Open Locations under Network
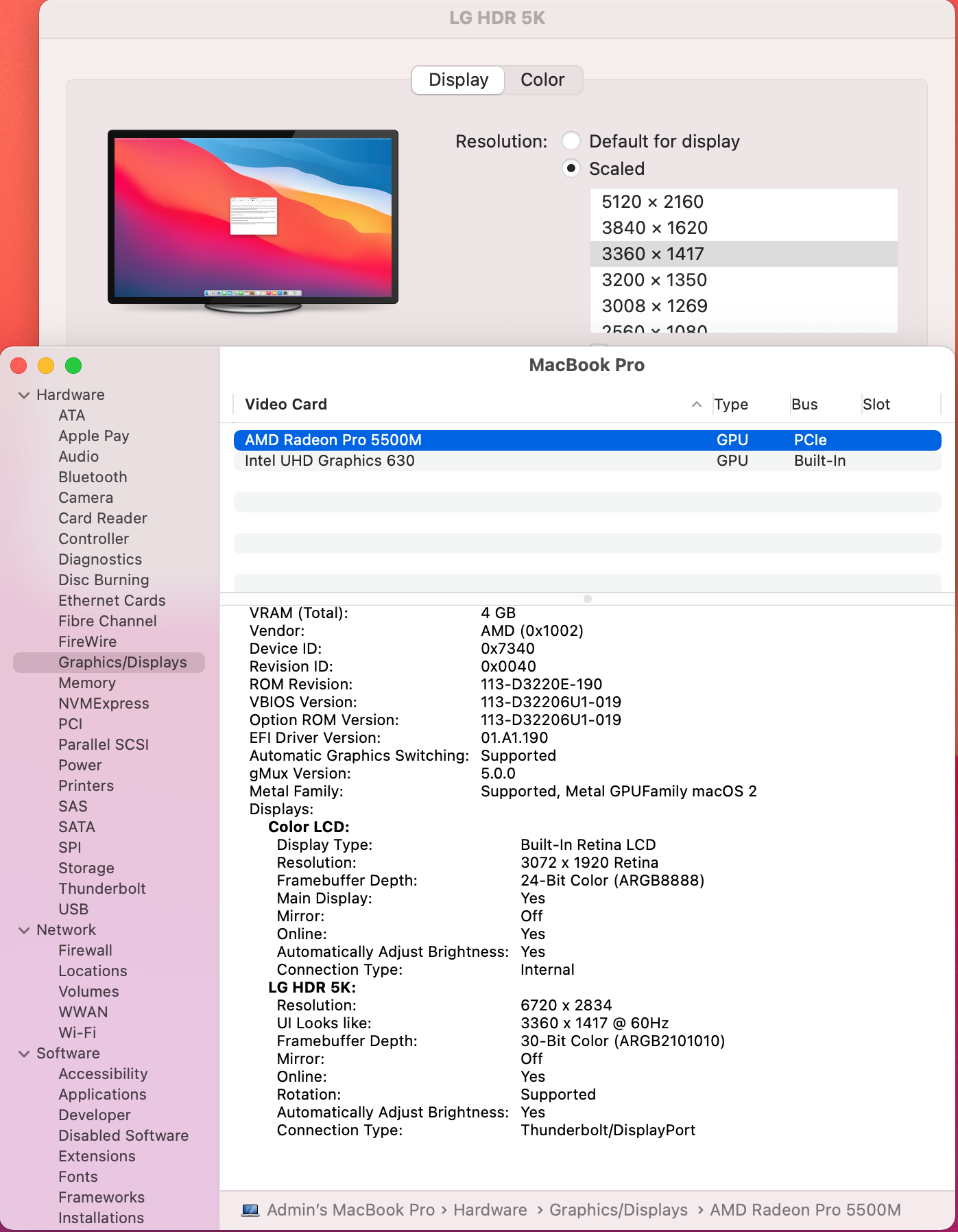This screenshot has width=958, height=1232. click(x=93, y=971)
